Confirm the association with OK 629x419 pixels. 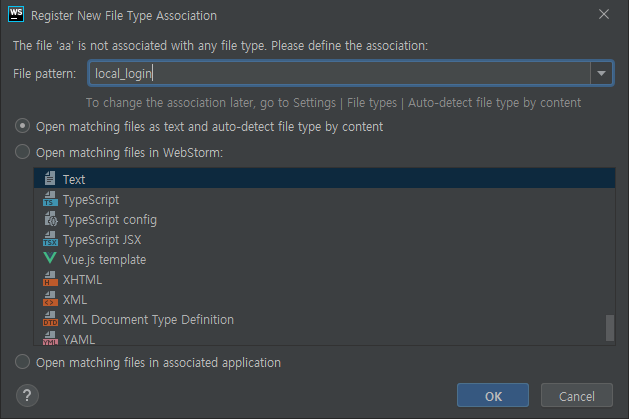[493, 396]
